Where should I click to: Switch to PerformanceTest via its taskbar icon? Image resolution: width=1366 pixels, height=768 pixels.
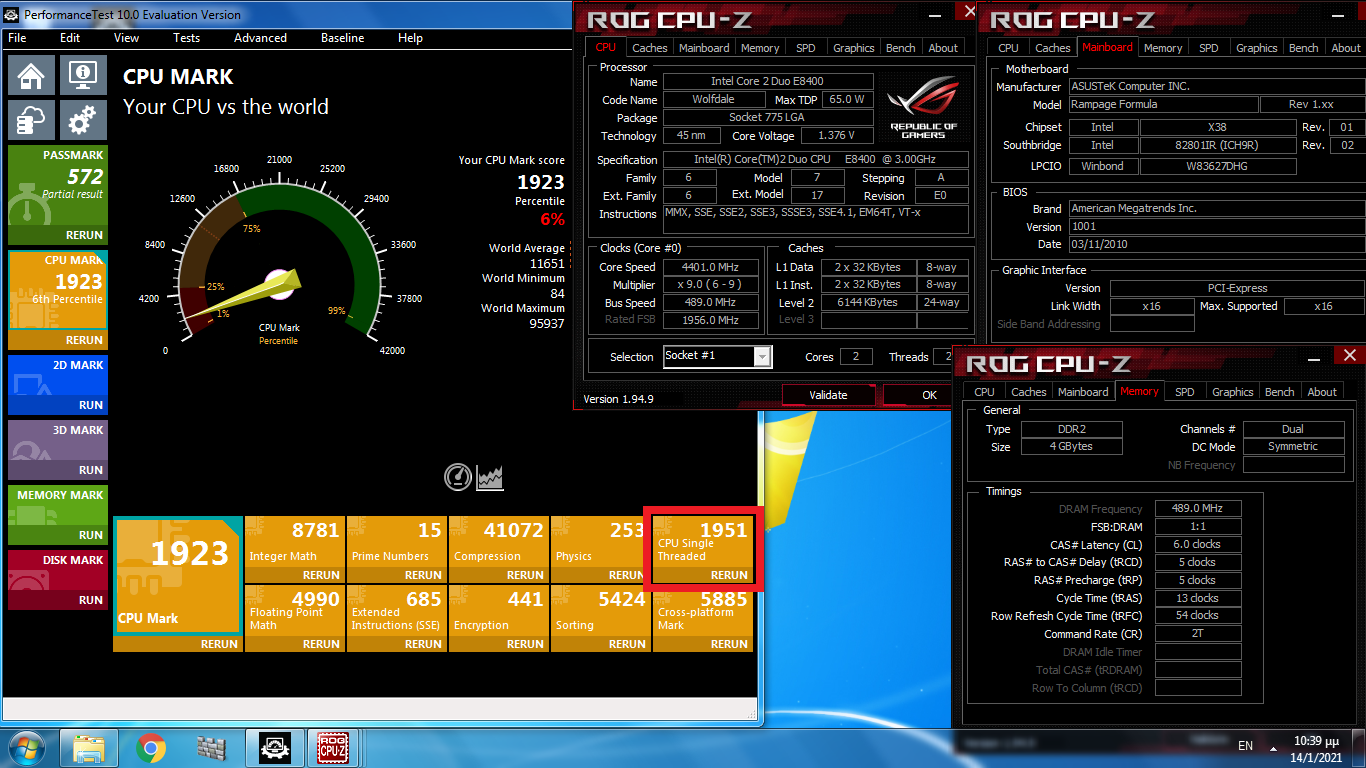click(275, 747)
